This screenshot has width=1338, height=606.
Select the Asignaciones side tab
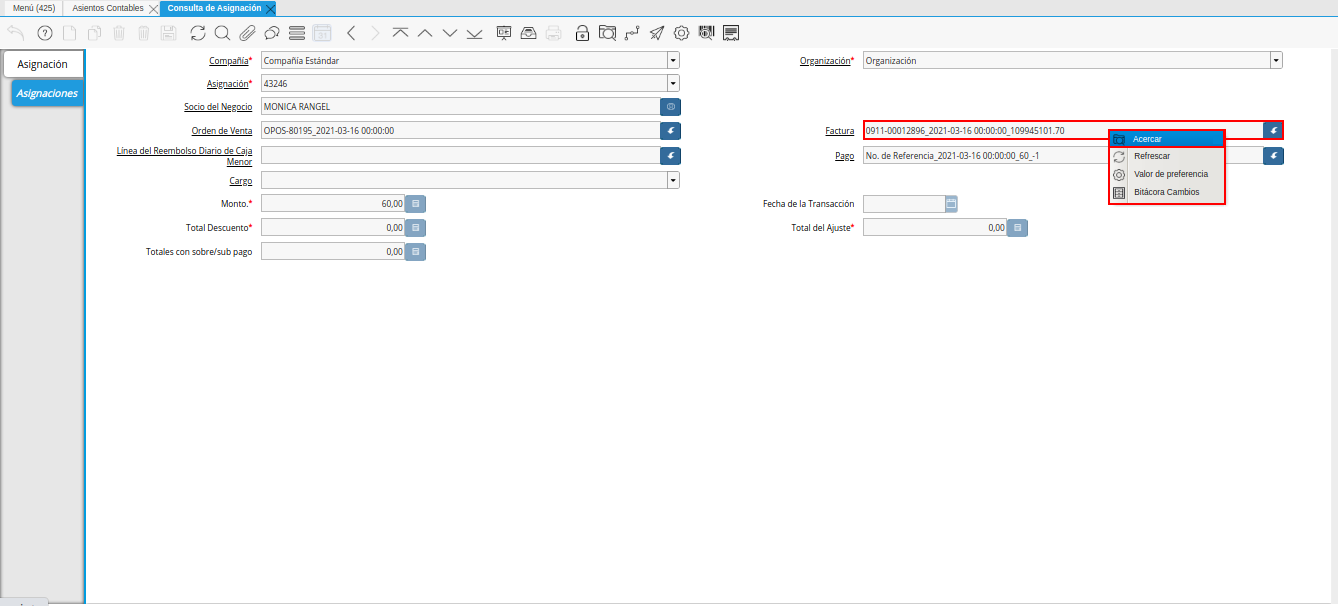[x=47, y=93]
